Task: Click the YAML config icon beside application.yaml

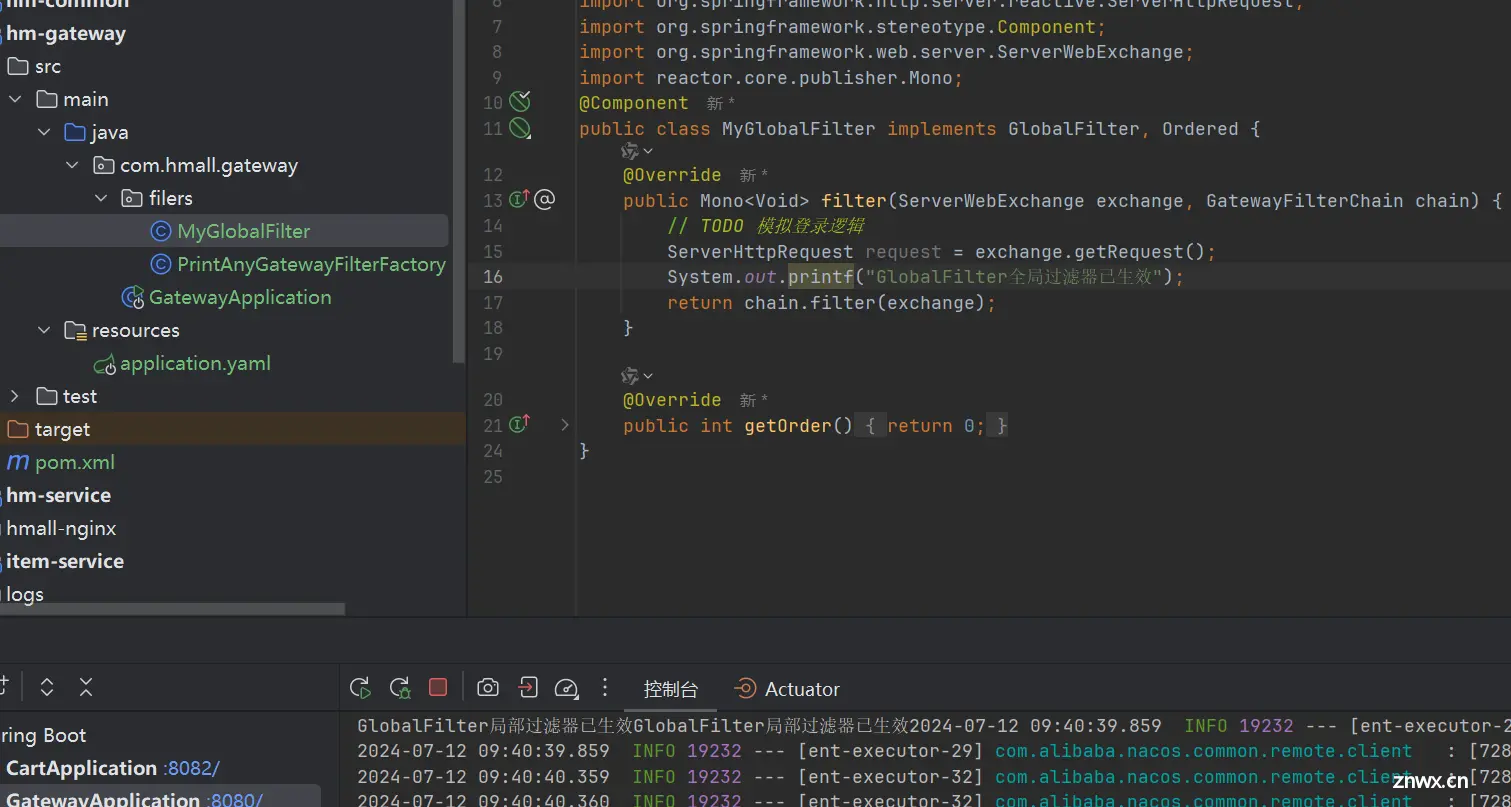Action: click(x=105, y=364)
